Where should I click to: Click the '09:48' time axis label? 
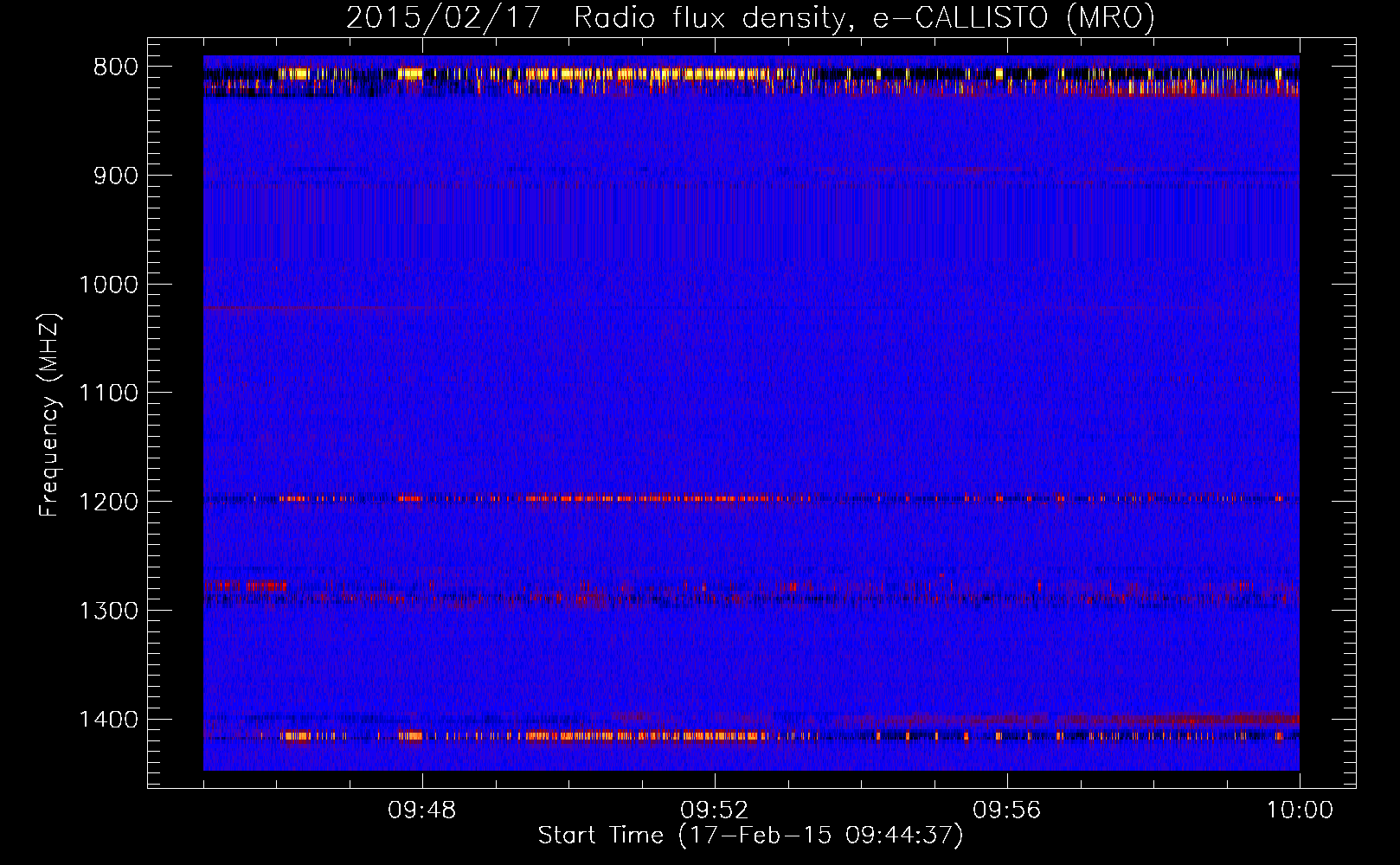point(421,811)
